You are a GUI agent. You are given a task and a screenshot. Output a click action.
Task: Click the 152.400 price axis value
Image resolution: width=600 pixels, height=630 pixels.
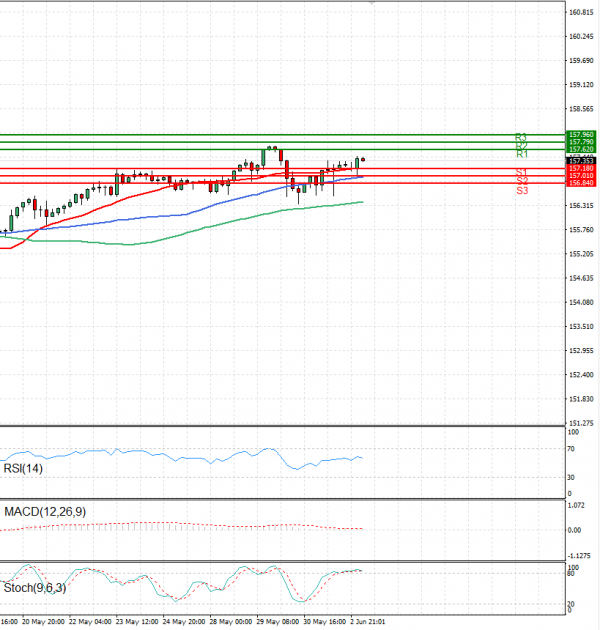click(x=581, y=375)
